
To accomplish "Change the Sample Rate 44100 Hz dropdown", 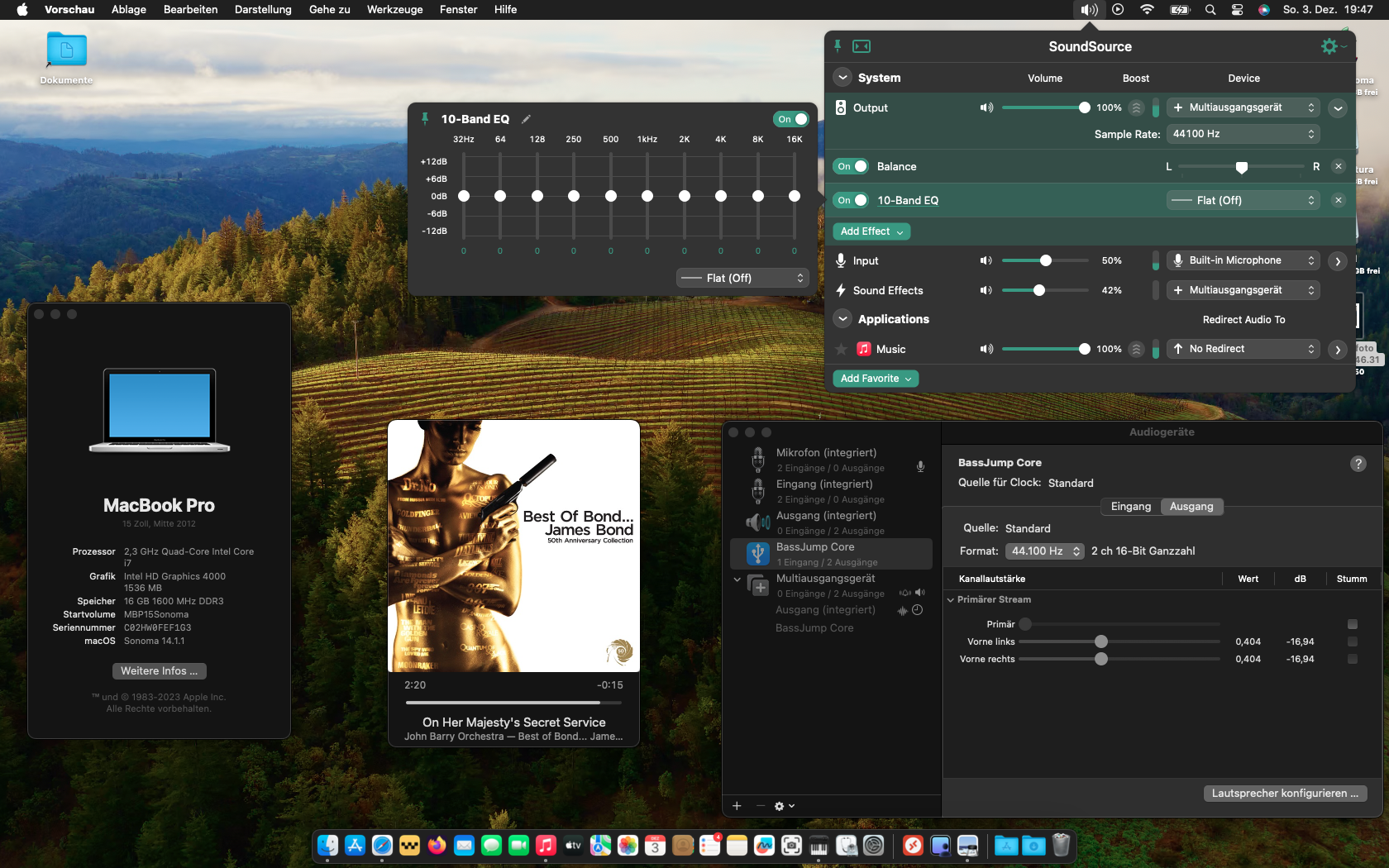I will (x=1243, y=134).
